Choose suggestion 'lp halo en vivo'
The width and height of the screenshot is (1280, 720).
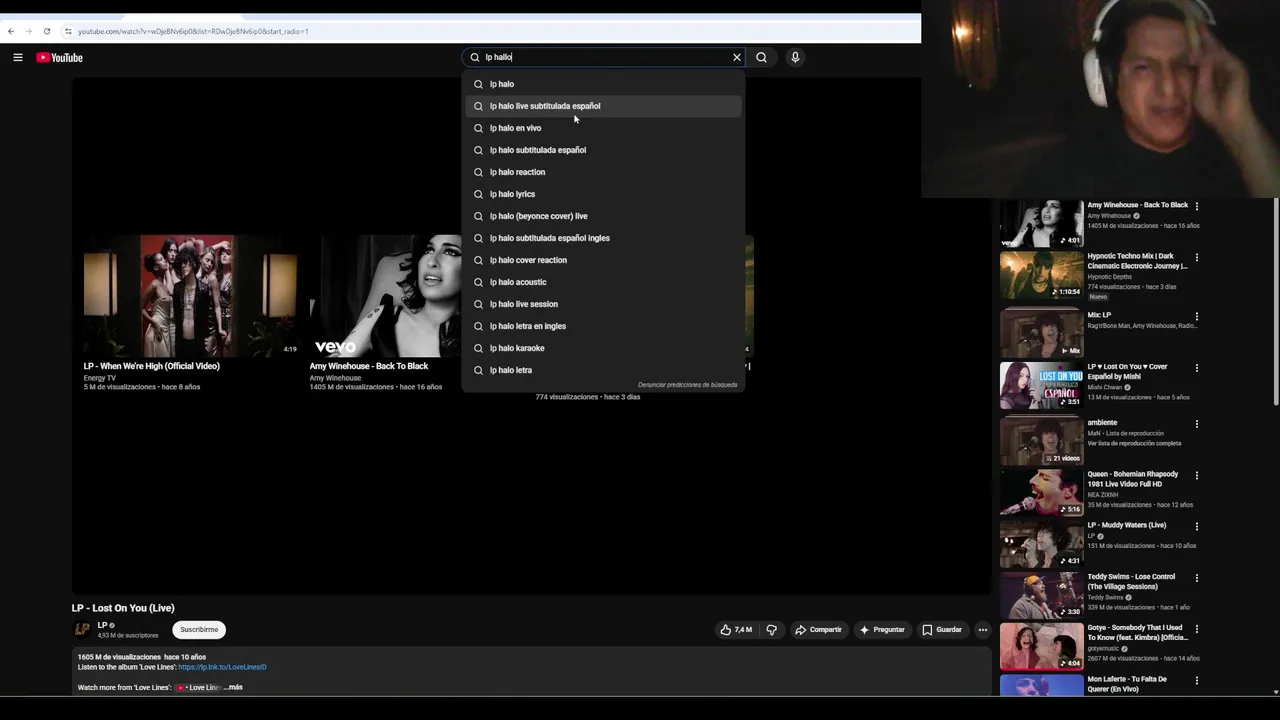[x=603, y=128]
